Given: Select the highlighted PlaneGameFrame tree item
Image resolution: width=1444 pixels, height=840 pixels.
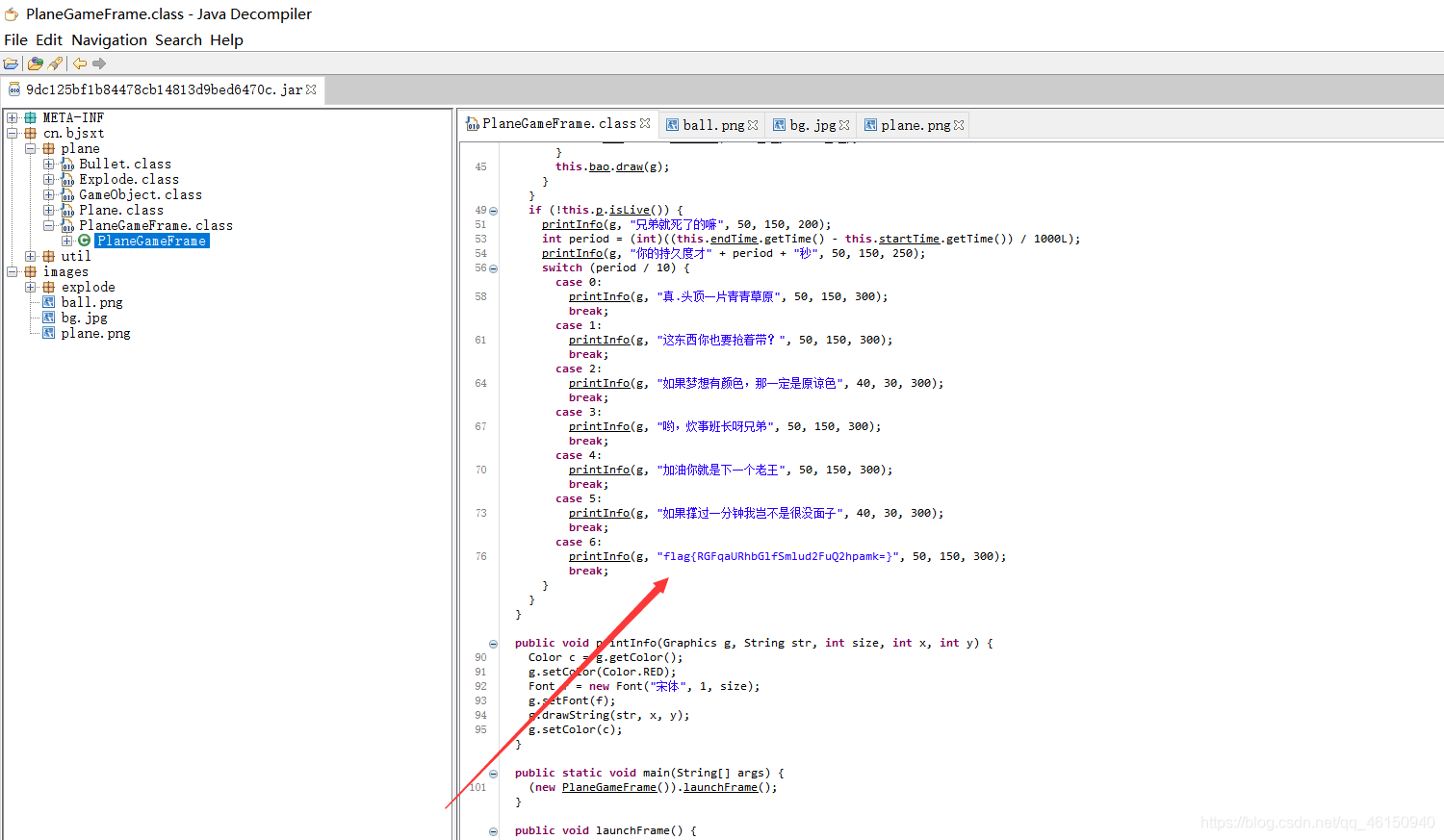Looking at the screenshot, I should point(152,241).
